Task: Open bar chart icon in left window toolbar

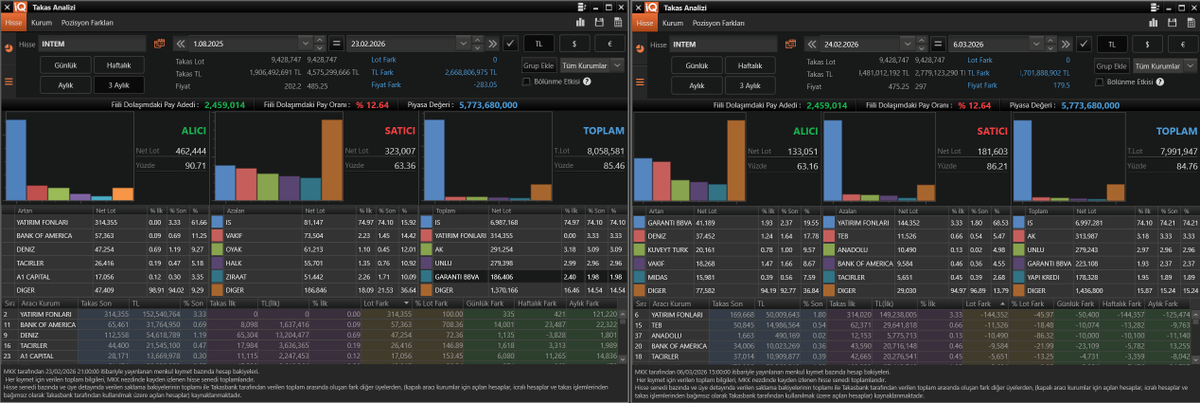Action: click(582, 21)
